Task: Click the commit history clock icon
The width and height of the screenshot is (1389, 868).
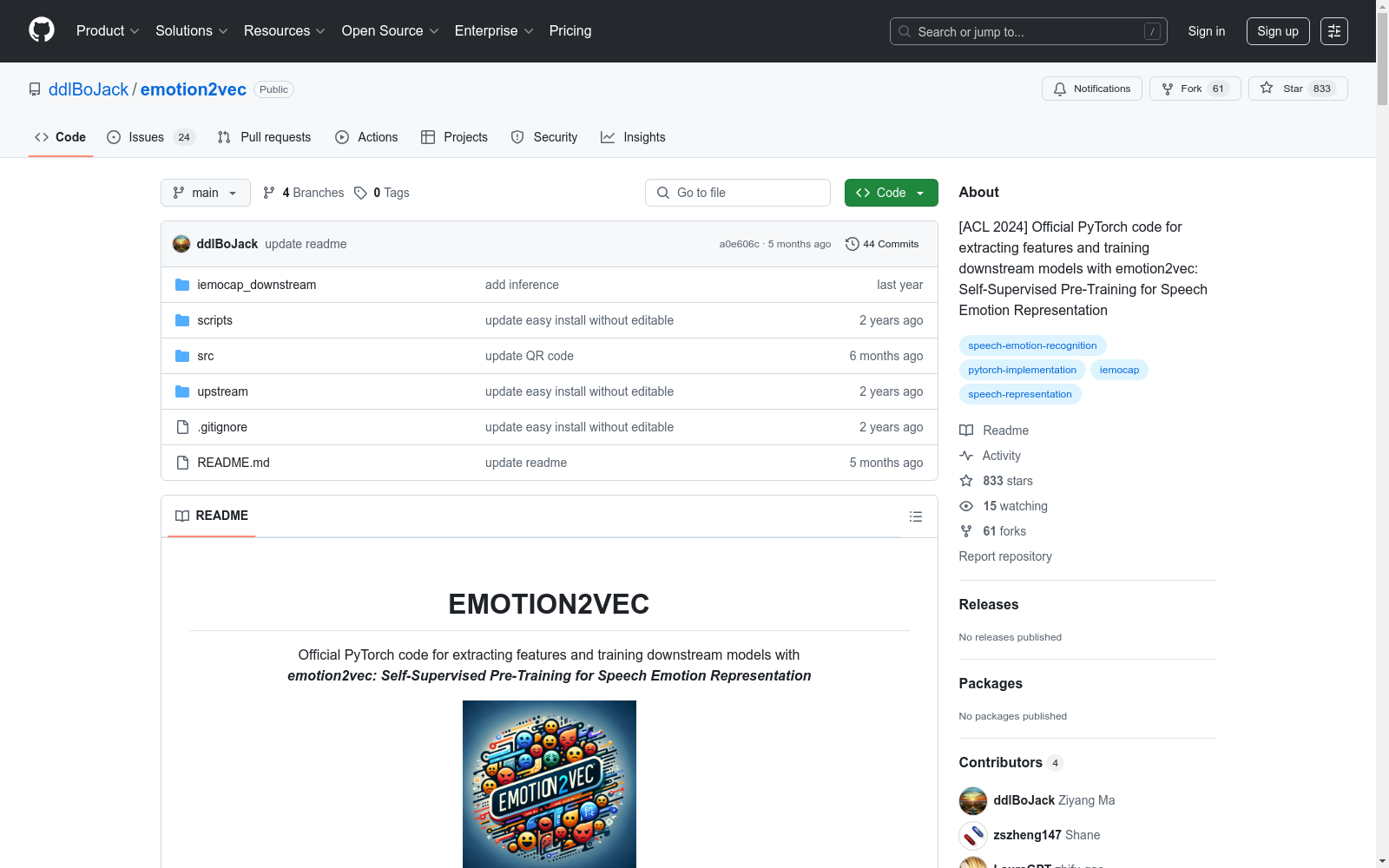Action: (x=852, y=244)
